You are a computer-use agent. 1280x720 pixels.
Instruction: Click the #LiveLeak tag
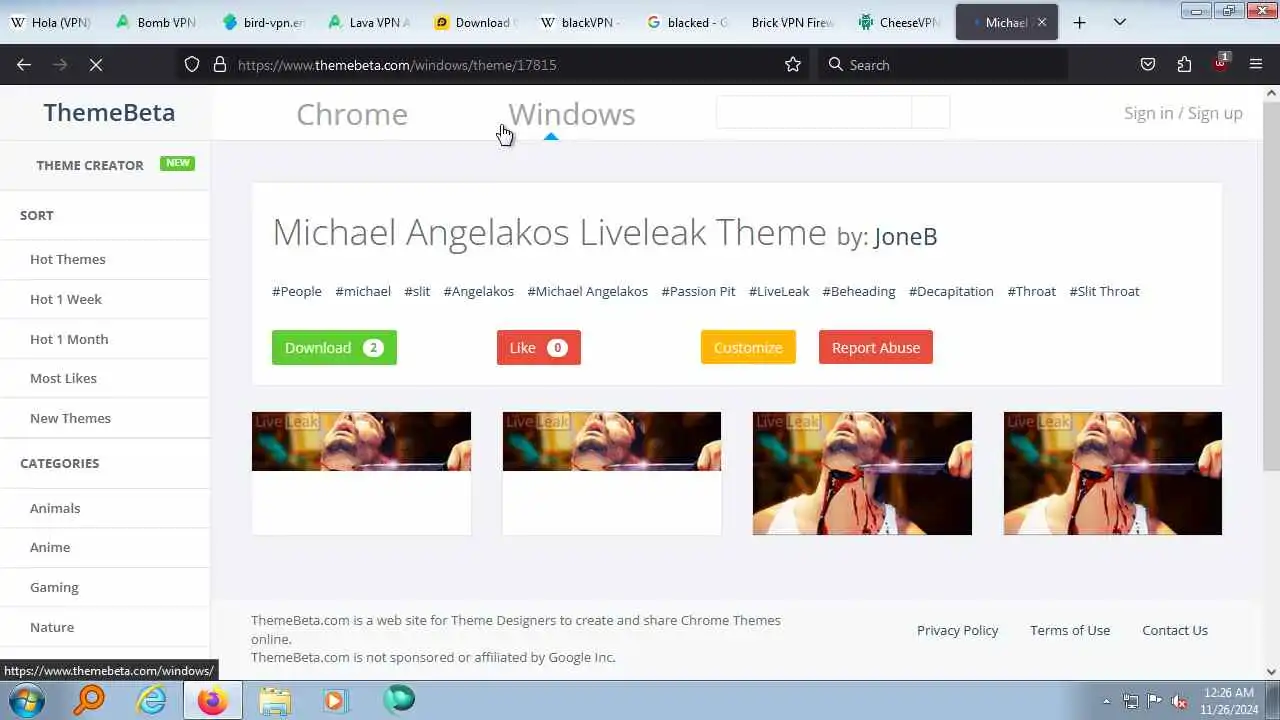[779, 291]
